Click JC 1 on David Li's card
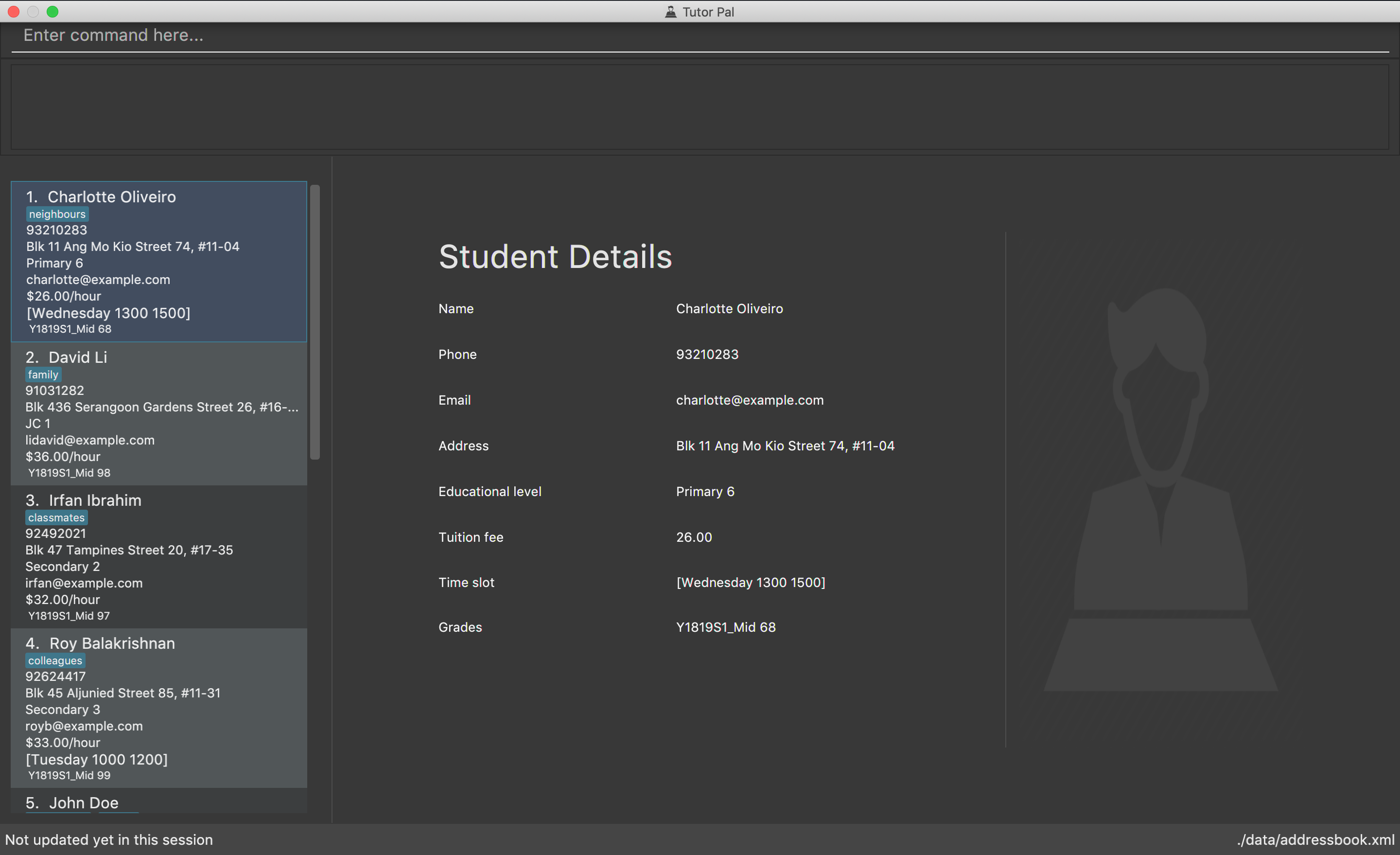Image resolution: width=1400 pixels, height=855 pixels. 38,424
